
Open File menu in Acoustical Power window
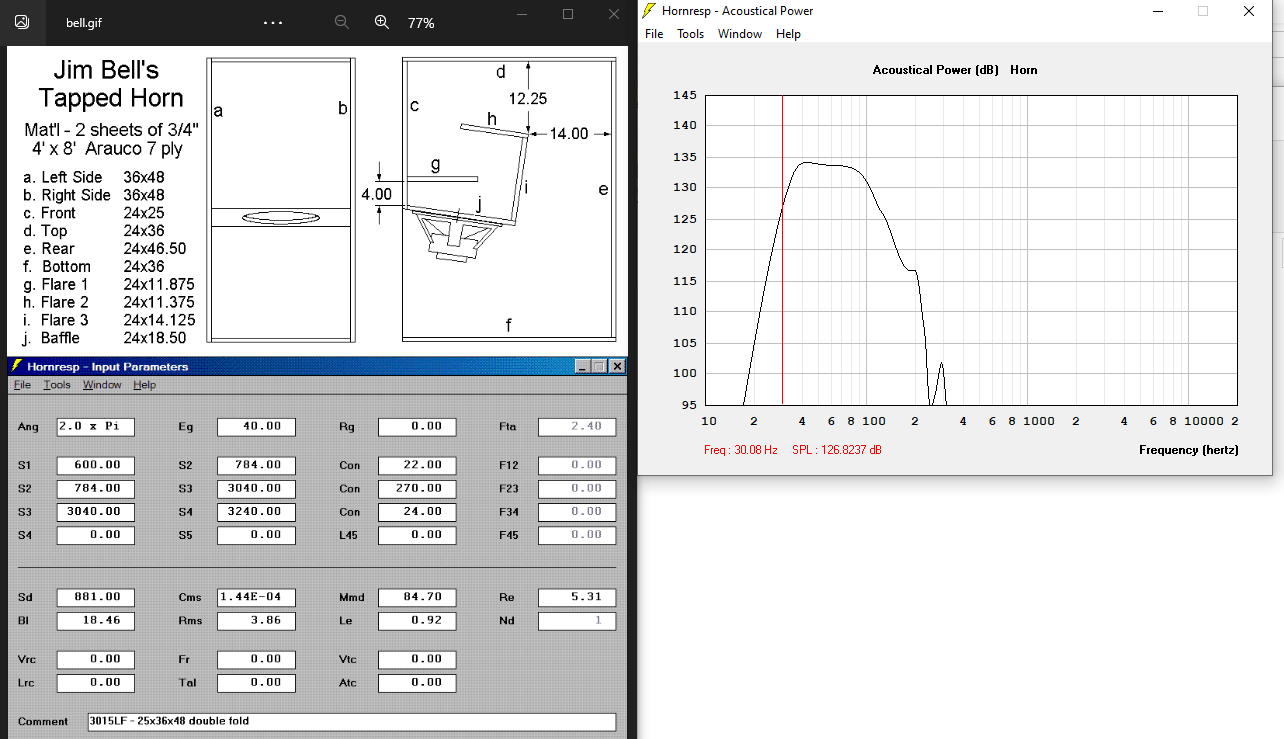[x=654, y=34]
